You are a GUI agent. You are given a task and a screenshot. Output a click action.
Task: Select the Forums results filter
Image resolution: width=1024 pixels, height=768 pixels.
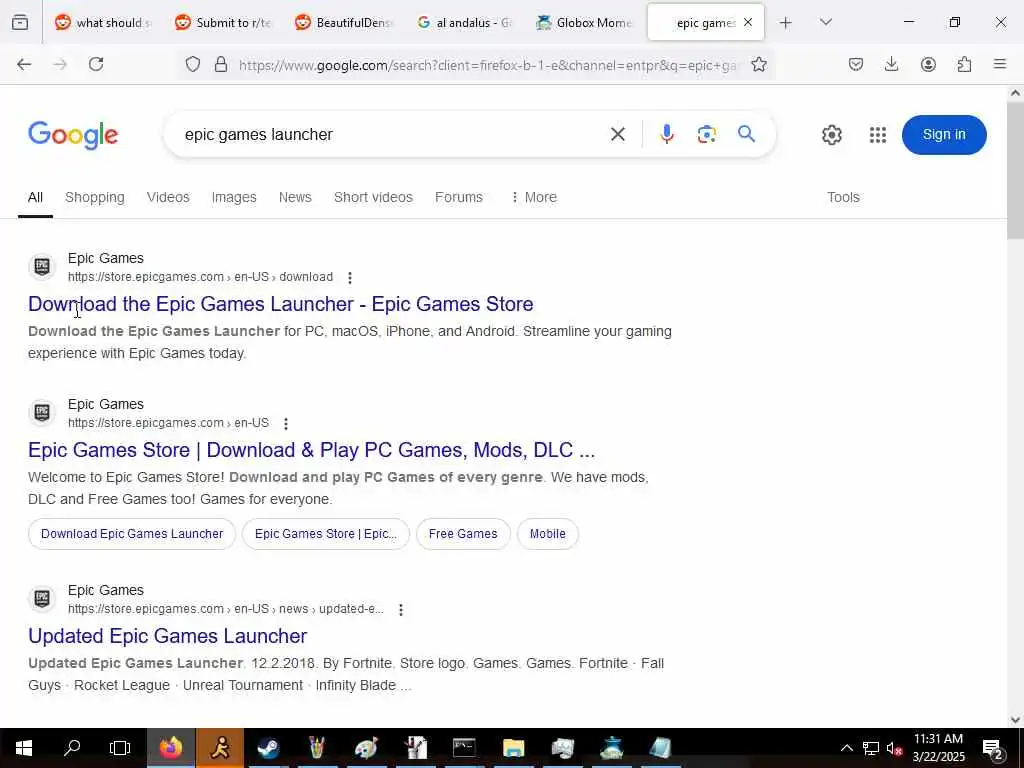[458, 197]
